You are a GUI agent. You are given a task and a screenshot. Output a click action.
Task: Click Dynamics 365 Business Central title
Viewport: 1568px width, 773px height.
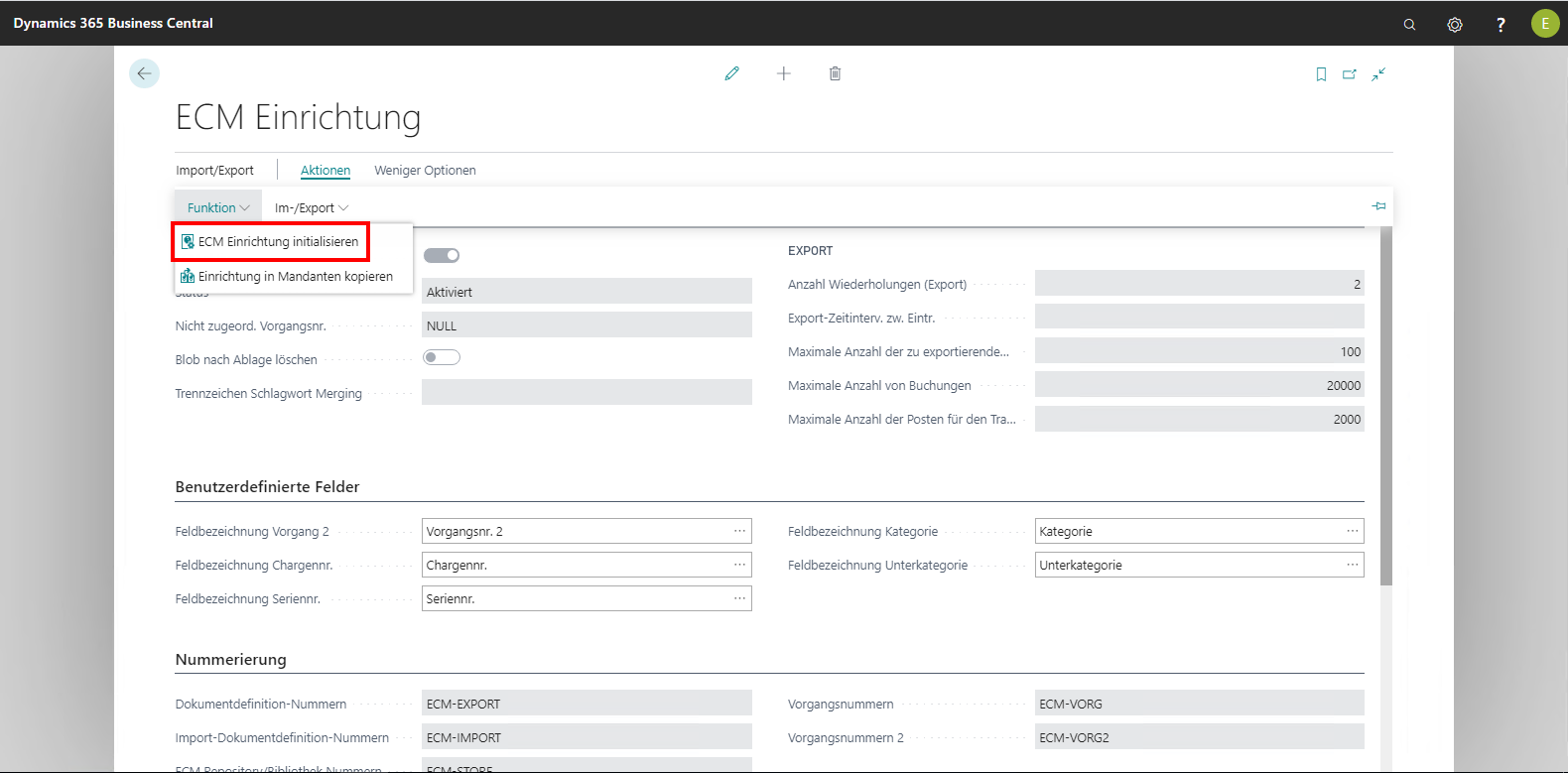click(x=113, y=23)
